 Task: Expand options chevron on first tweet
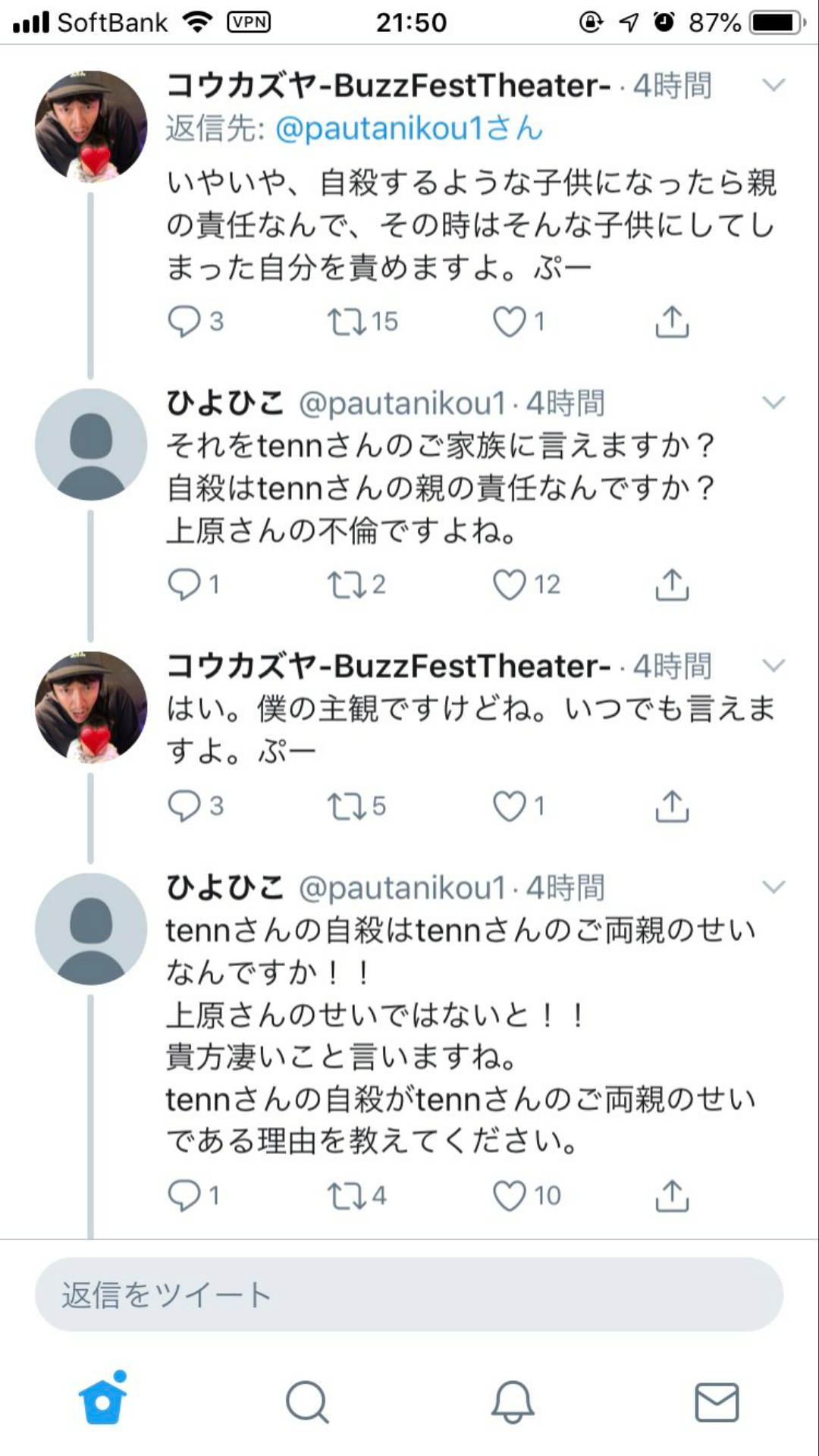coord(773,85)
